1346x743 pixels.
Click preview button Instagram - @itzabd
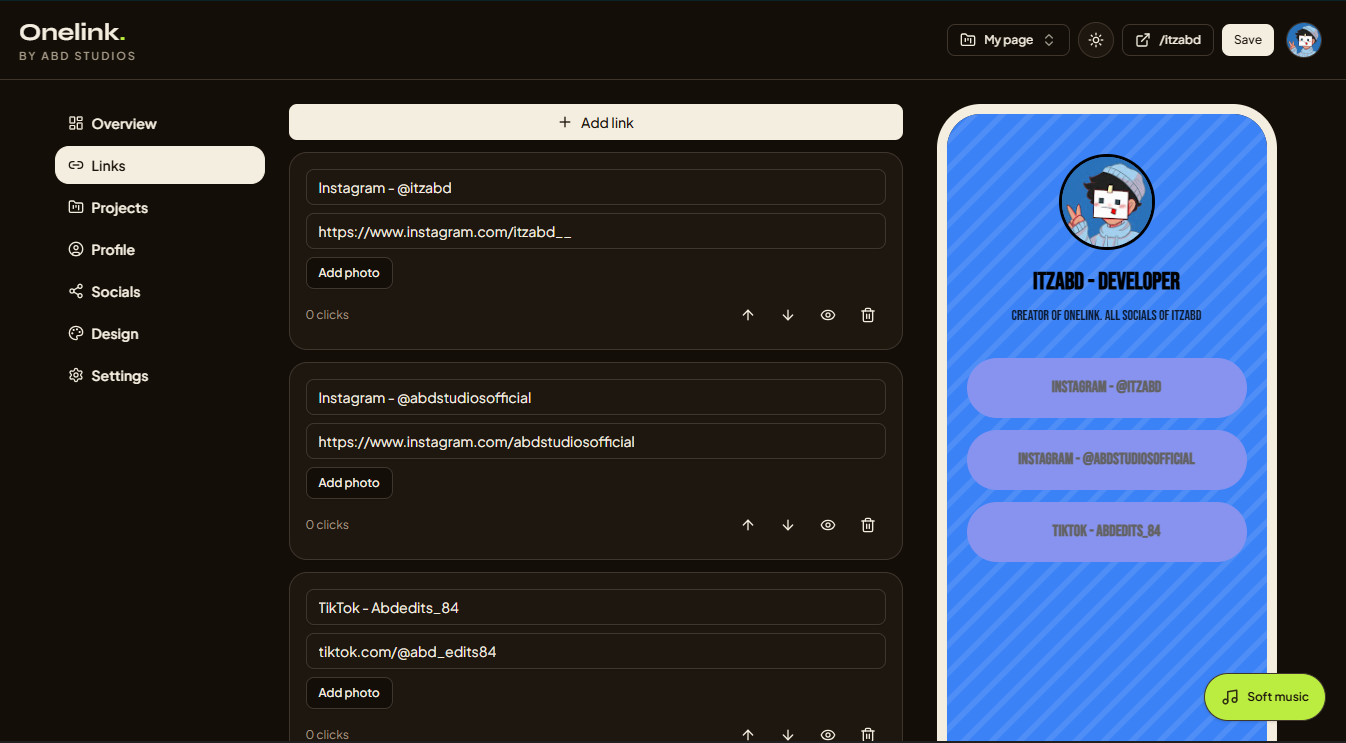click(1107, 387)
